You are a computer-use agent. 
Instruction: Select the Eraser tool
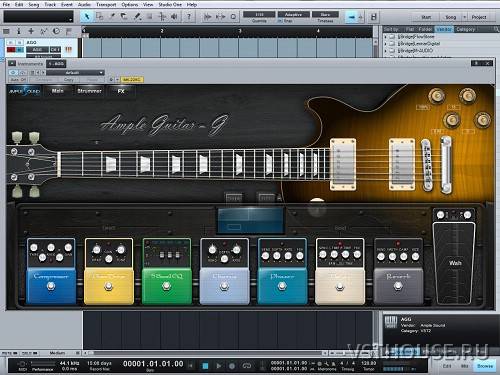pos(124,17)
